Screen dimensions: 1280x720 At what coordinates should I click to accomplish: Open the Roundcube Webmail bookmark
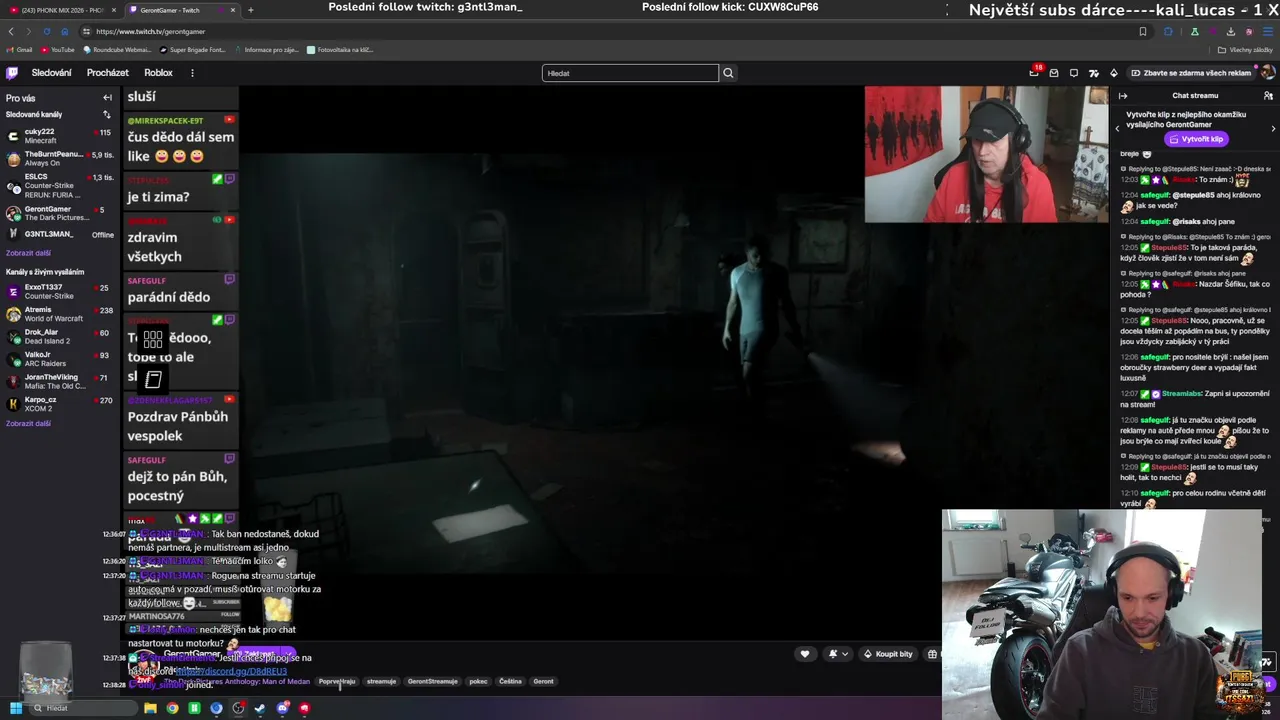click(118, 50)
